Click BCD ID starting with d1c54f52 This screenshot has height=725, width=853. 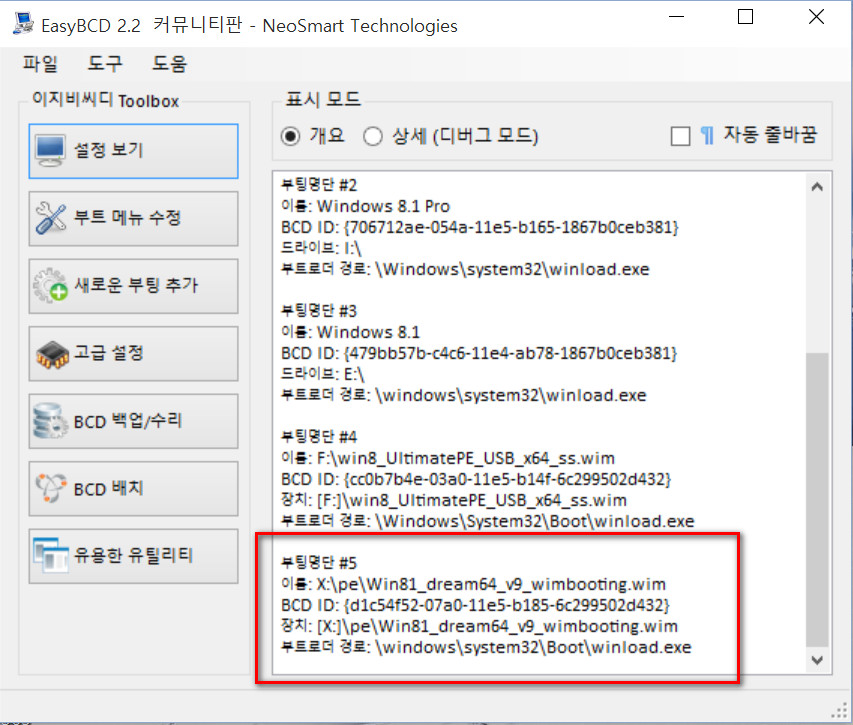tap(475, 605)
